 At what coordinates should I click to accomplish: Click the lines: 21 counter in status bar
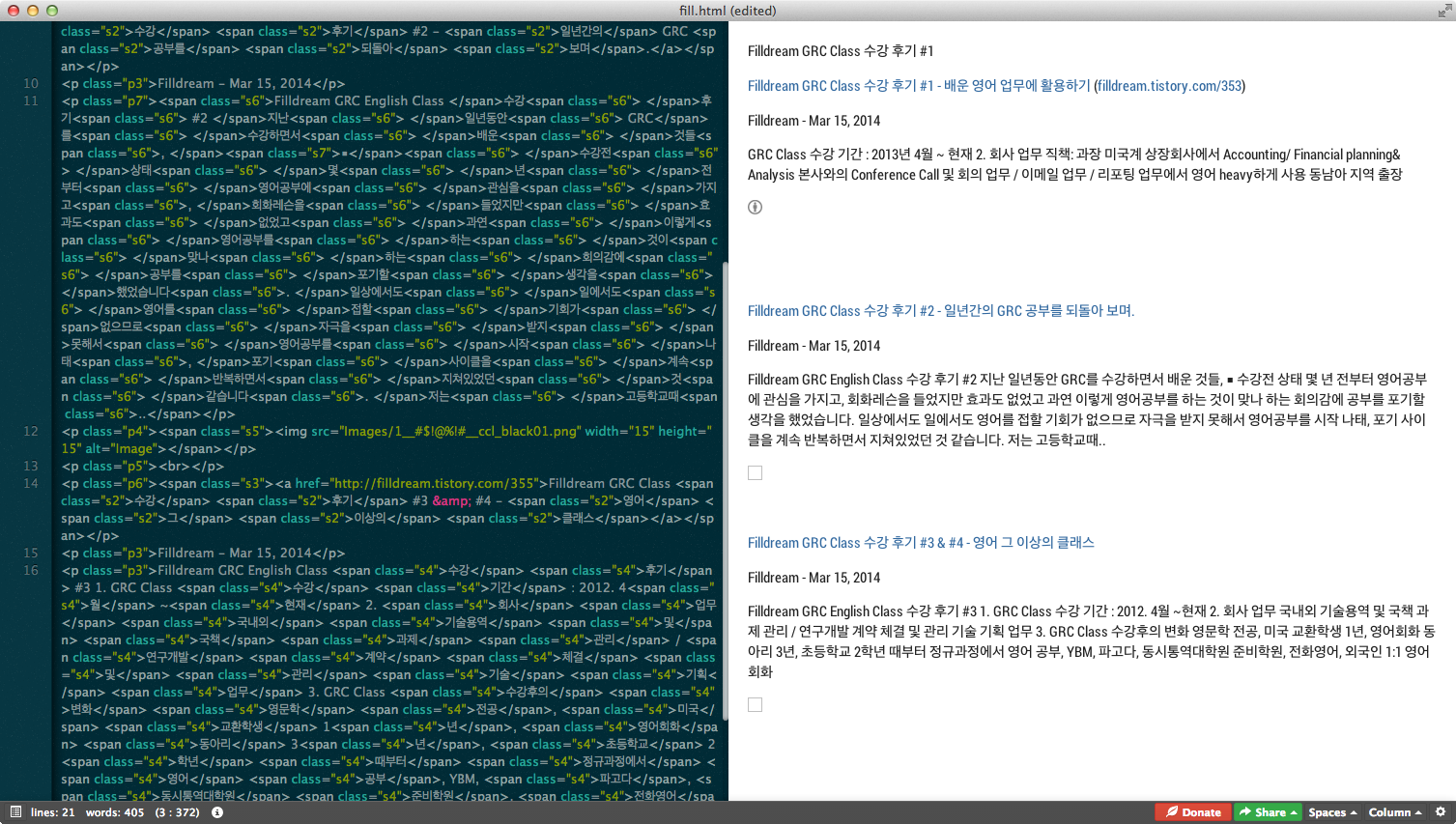pyautogui.click(x=52, y=812)
